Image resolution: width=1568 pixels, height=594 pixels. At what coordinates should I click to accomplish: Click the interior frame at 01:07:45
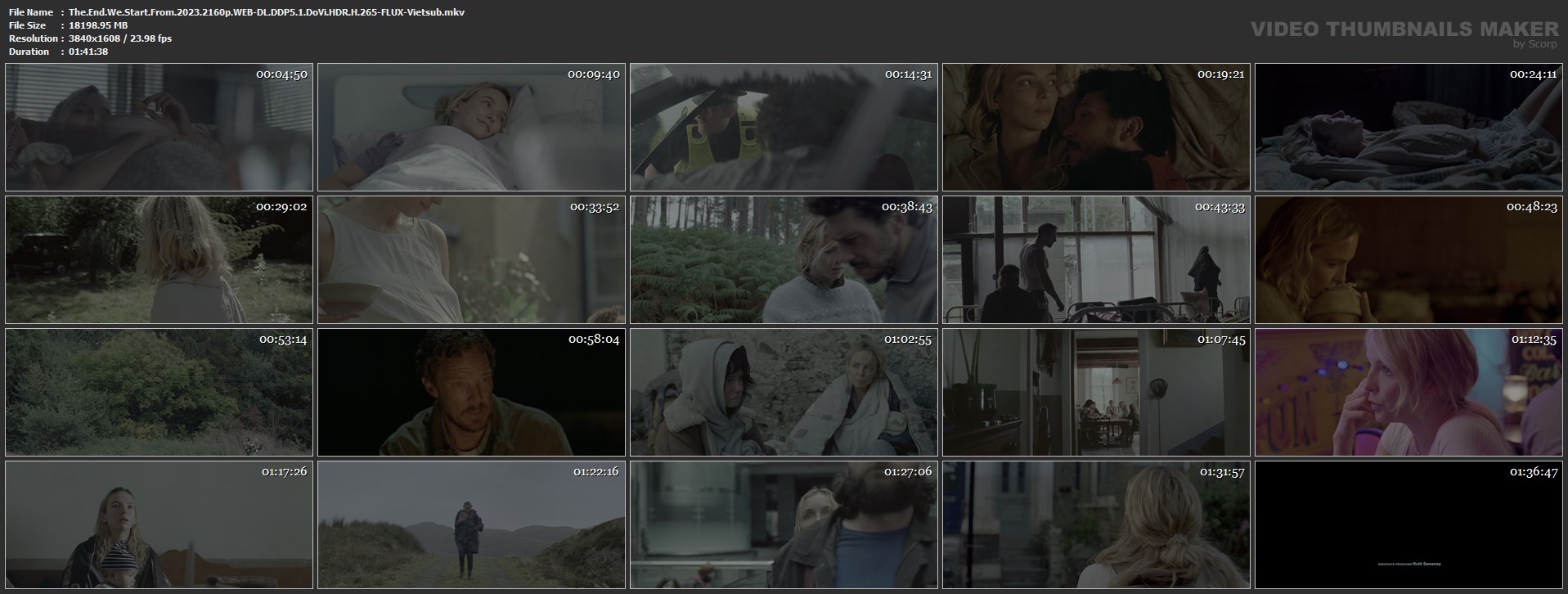1096,392
